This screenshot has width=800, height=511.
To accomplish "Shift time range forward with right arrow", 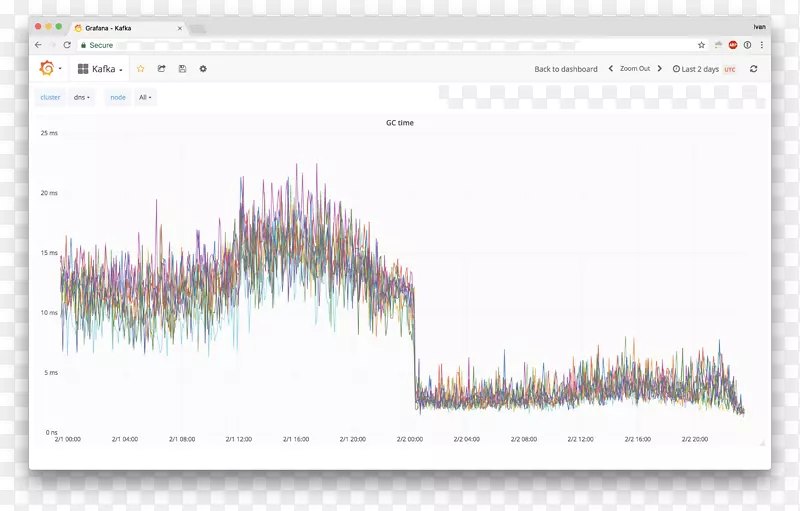I will 659,69.
